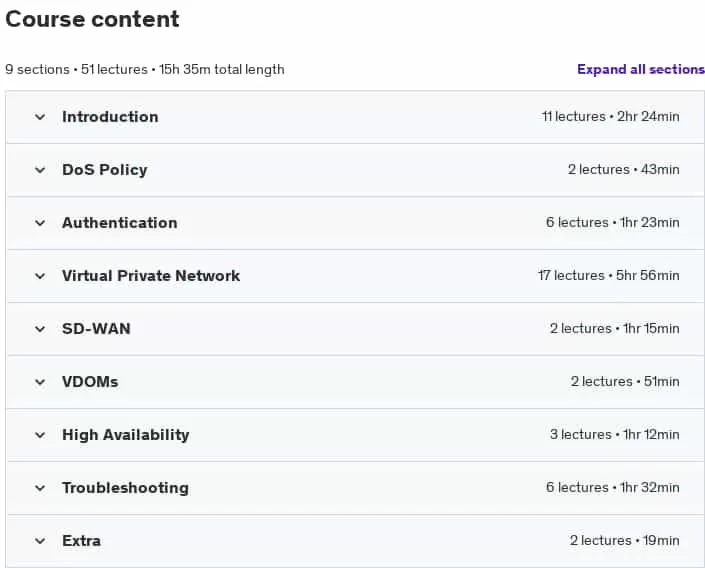Select the Virtual Private Network title
The image size is (705, 568).
pos(151,276)
